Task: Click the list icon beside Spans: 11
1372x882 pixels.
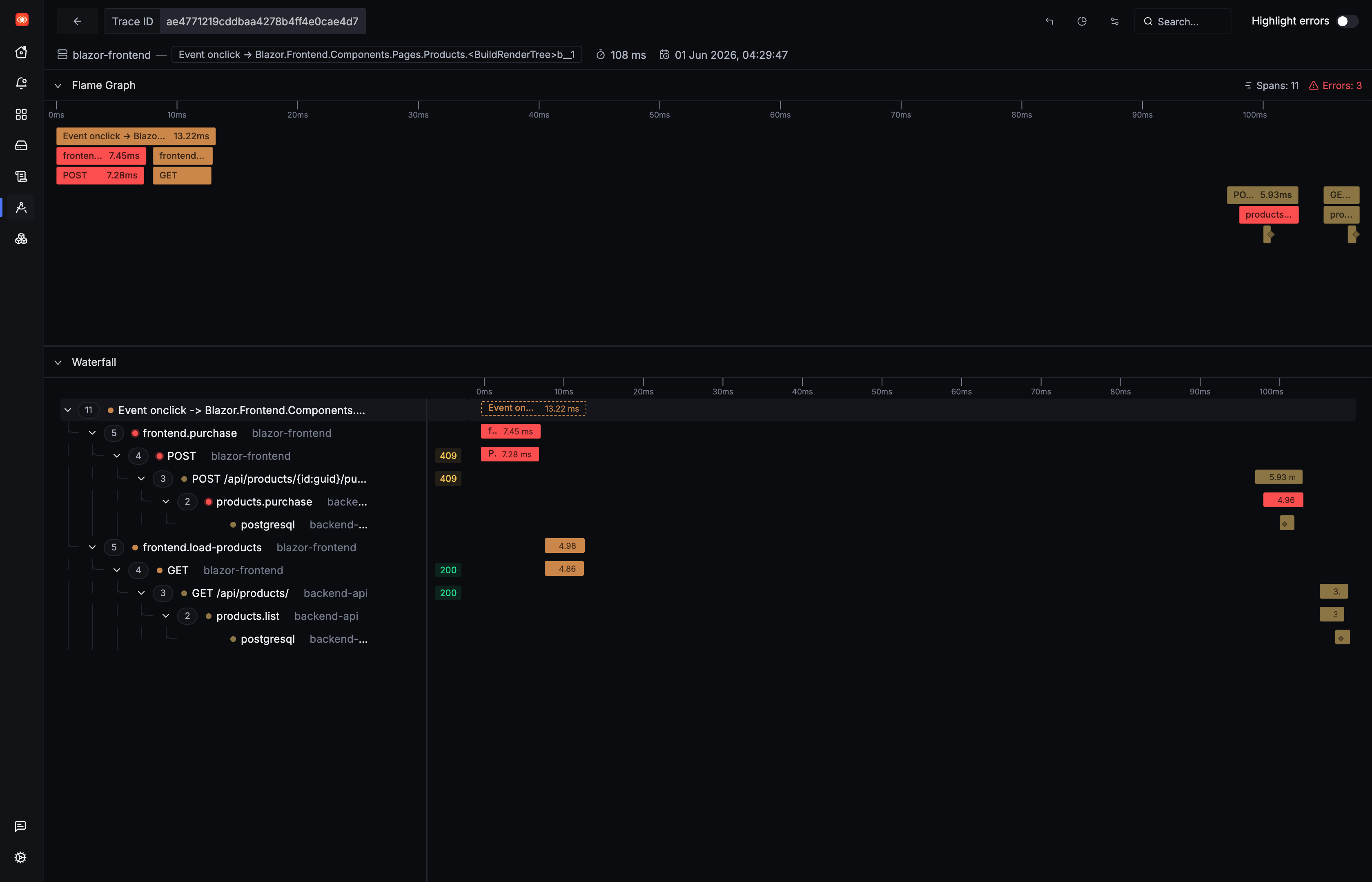Action: (1248, 85)
